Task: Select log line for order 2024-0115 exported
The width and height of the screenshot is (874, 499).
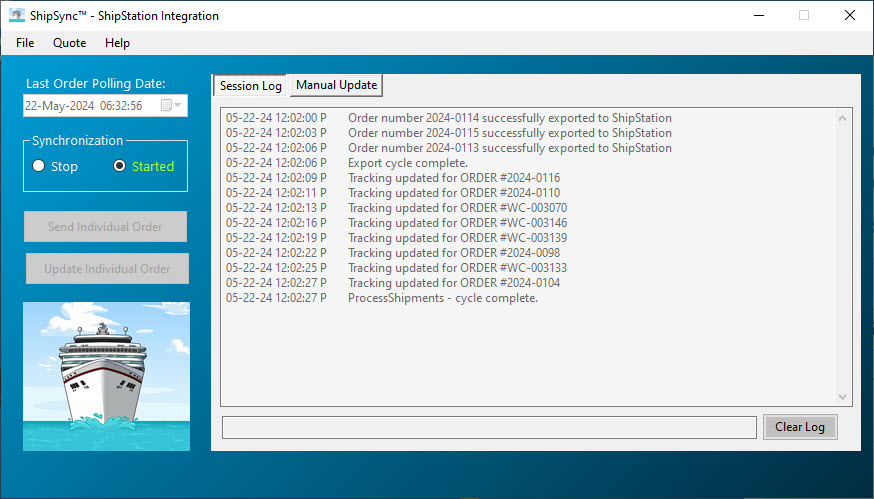Action: pos(449,133)
